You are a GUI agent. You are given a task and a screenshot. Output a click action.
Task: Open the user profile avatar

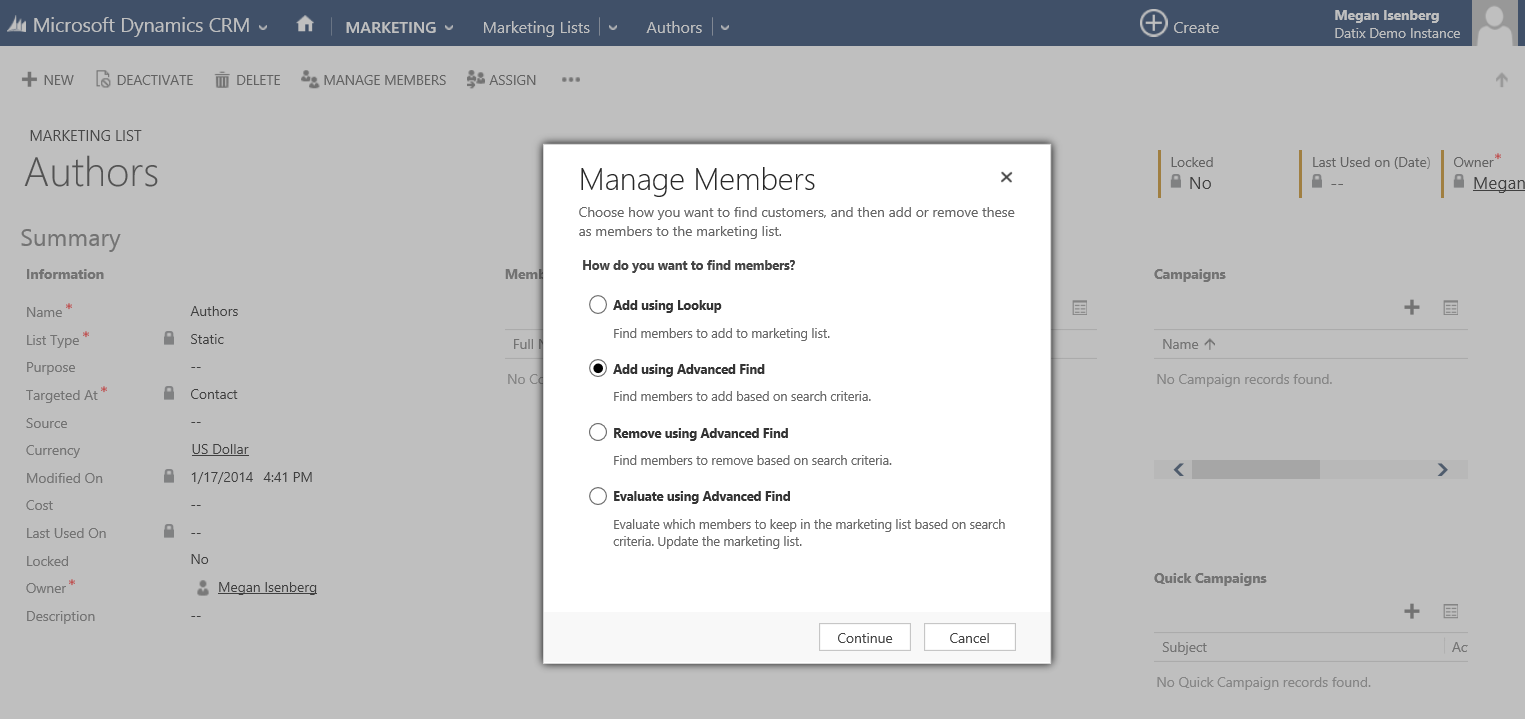tap(1495, 23)
